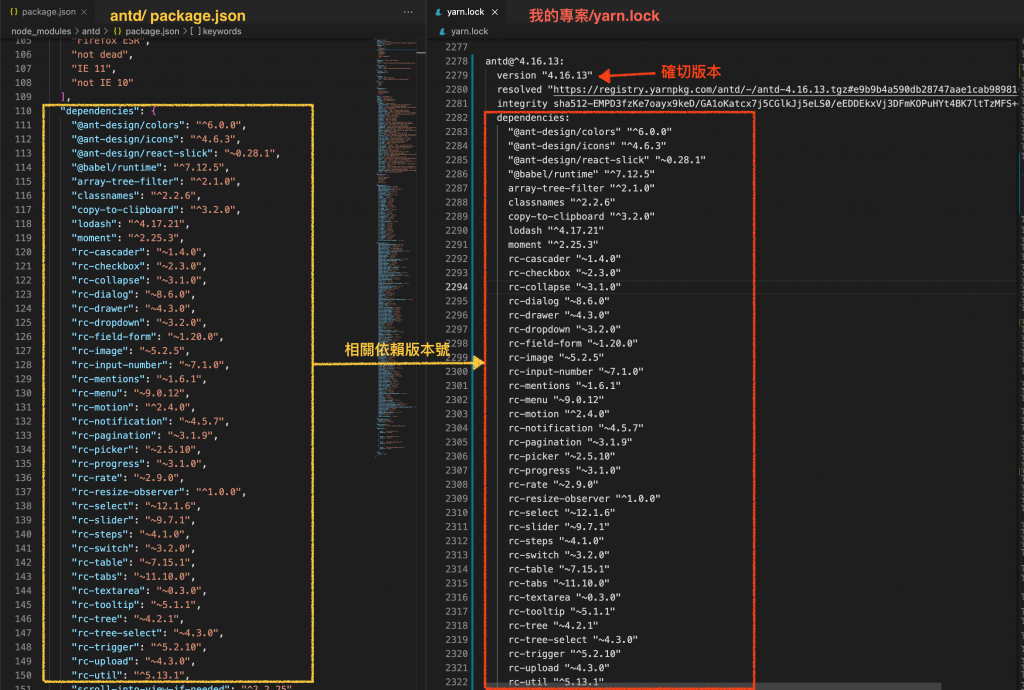Click "rc-resize-observer": "^1.0.0" in package.json
The height and width of the screenshot is (690, 1024).
(x=159, y=492)
